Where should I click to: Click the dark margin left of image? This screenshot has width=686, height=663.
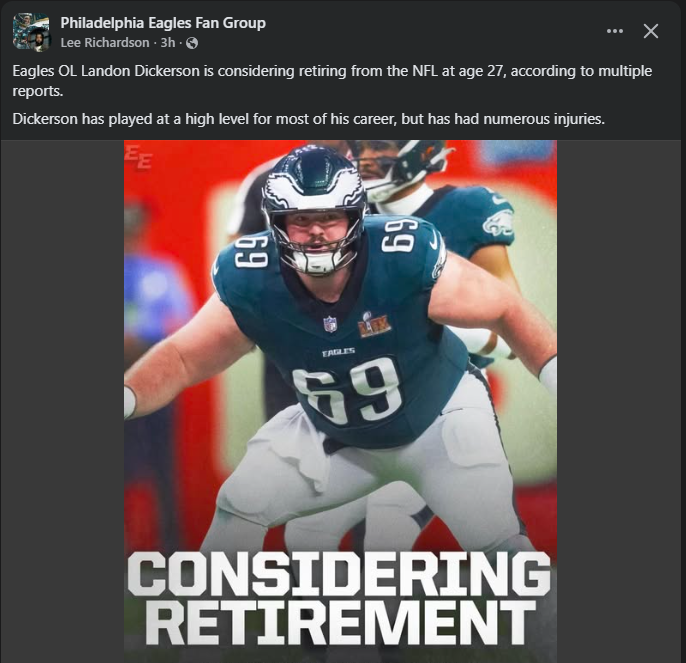tap(63, 401)
